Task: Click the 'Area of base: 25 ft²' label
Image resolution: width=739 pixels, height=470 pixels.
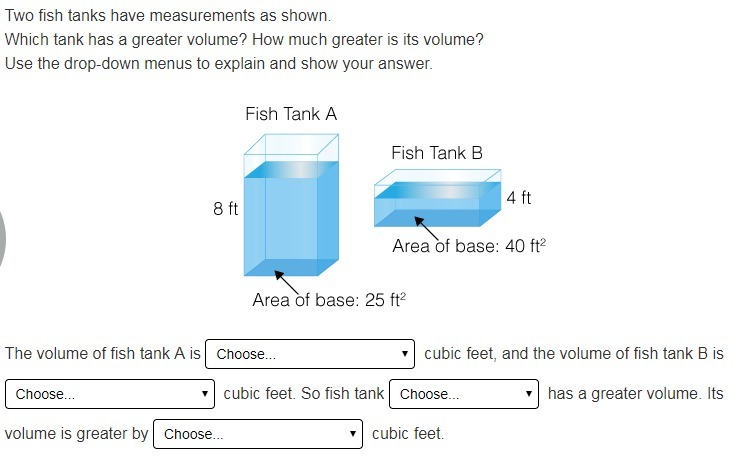Action: click(329, 300)
